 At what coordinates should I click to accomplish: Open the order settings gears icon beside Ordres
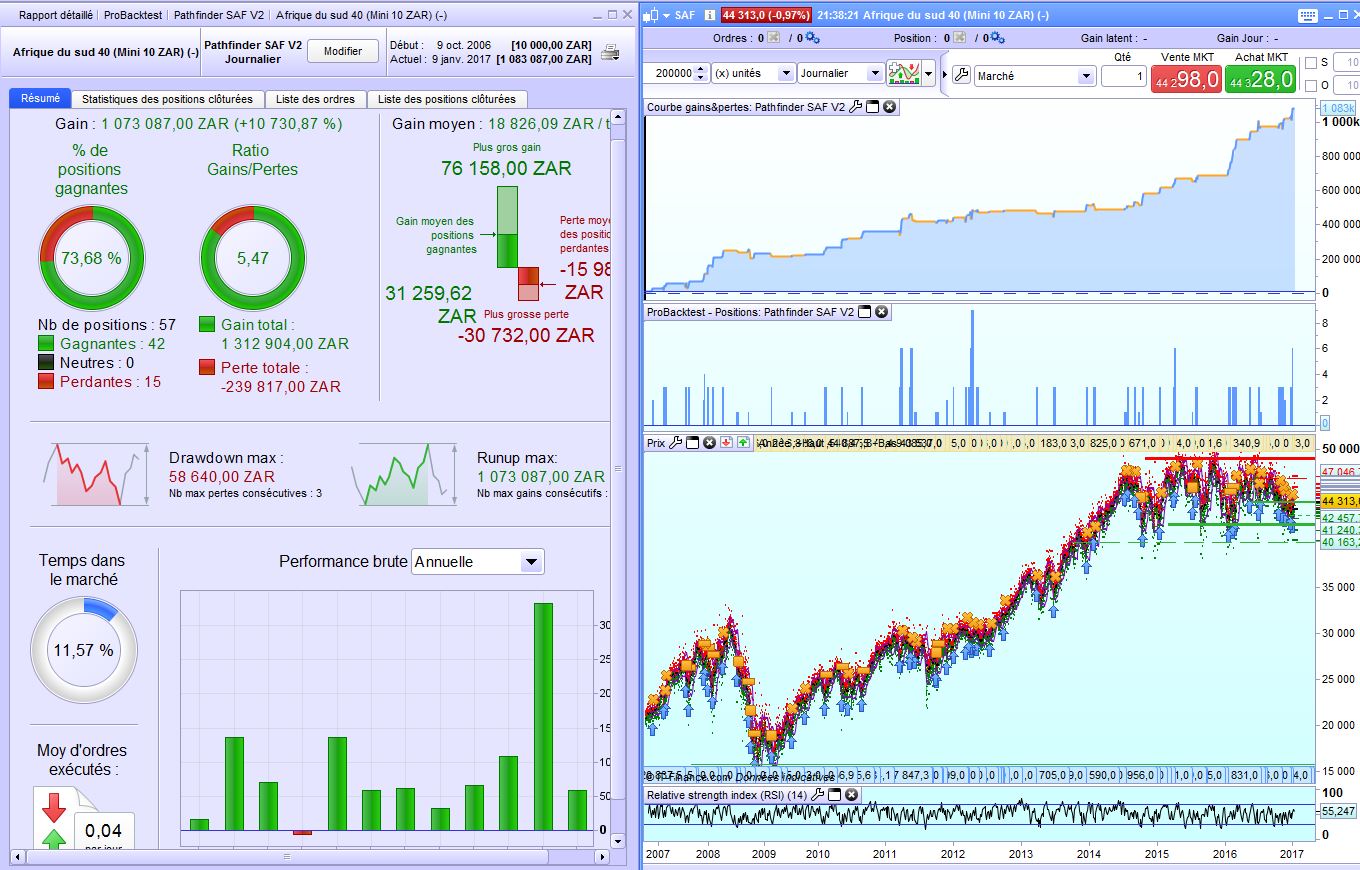[x=812, y=38]
